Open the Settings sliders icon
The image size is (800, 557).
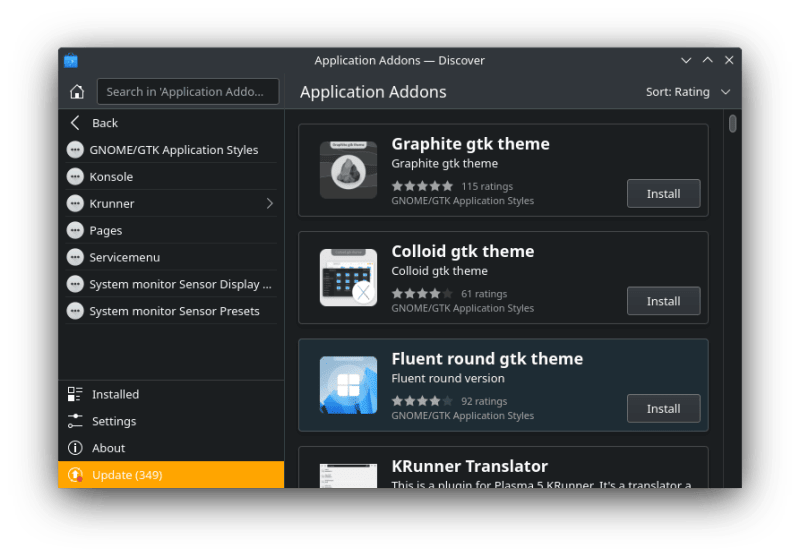pos(75,422)
